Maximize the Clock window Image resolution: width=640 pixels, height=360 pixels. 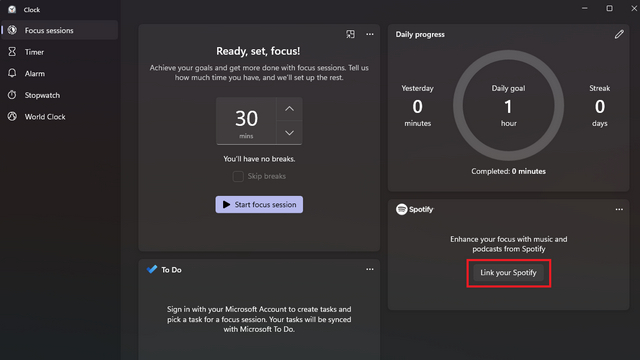pos(609,8)
